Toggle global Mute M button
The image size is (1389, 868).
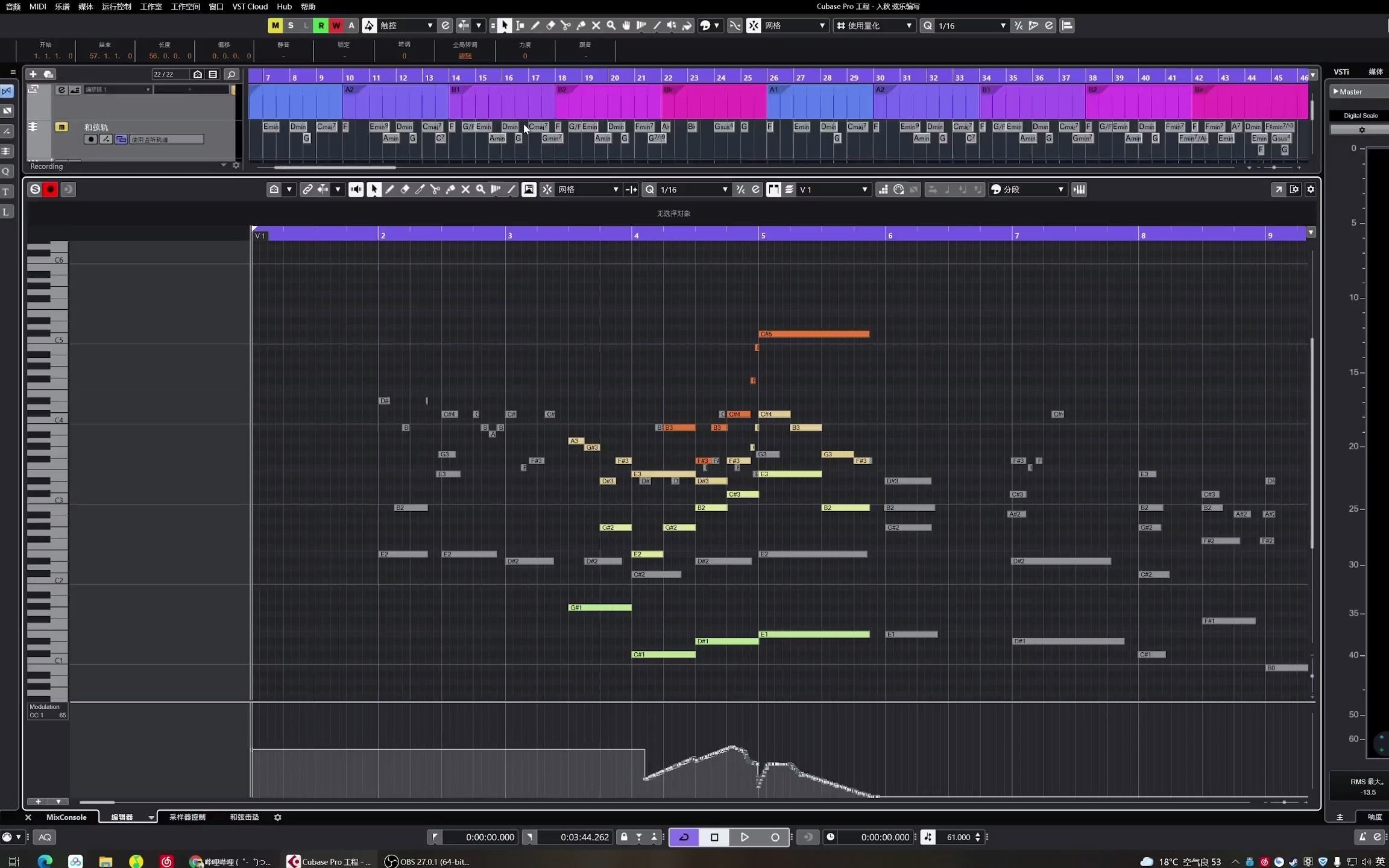tap(275, 25)
